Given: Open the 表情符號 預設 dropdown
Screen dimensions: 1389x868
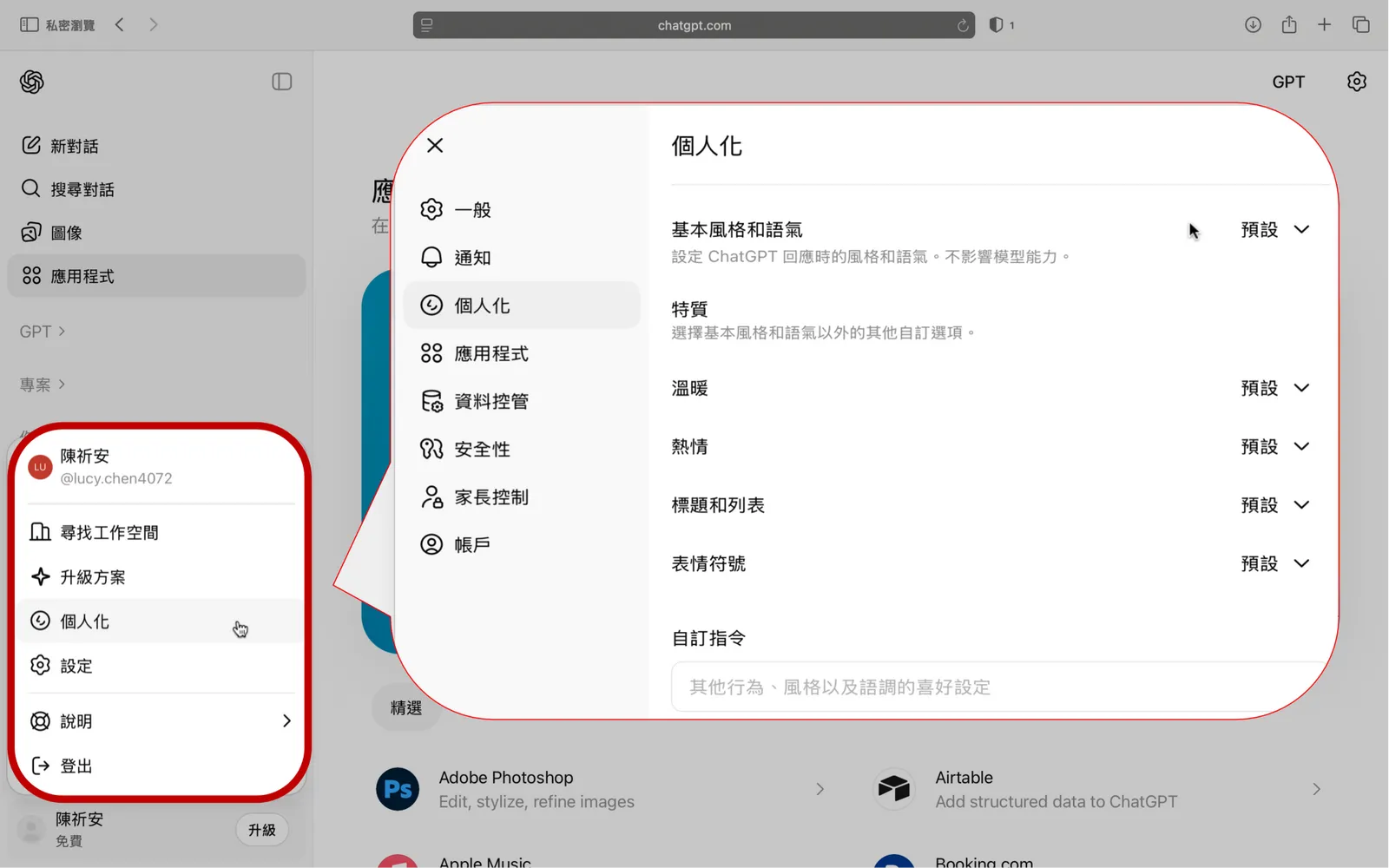Looking at the screenshot, I should point(1276,562).
